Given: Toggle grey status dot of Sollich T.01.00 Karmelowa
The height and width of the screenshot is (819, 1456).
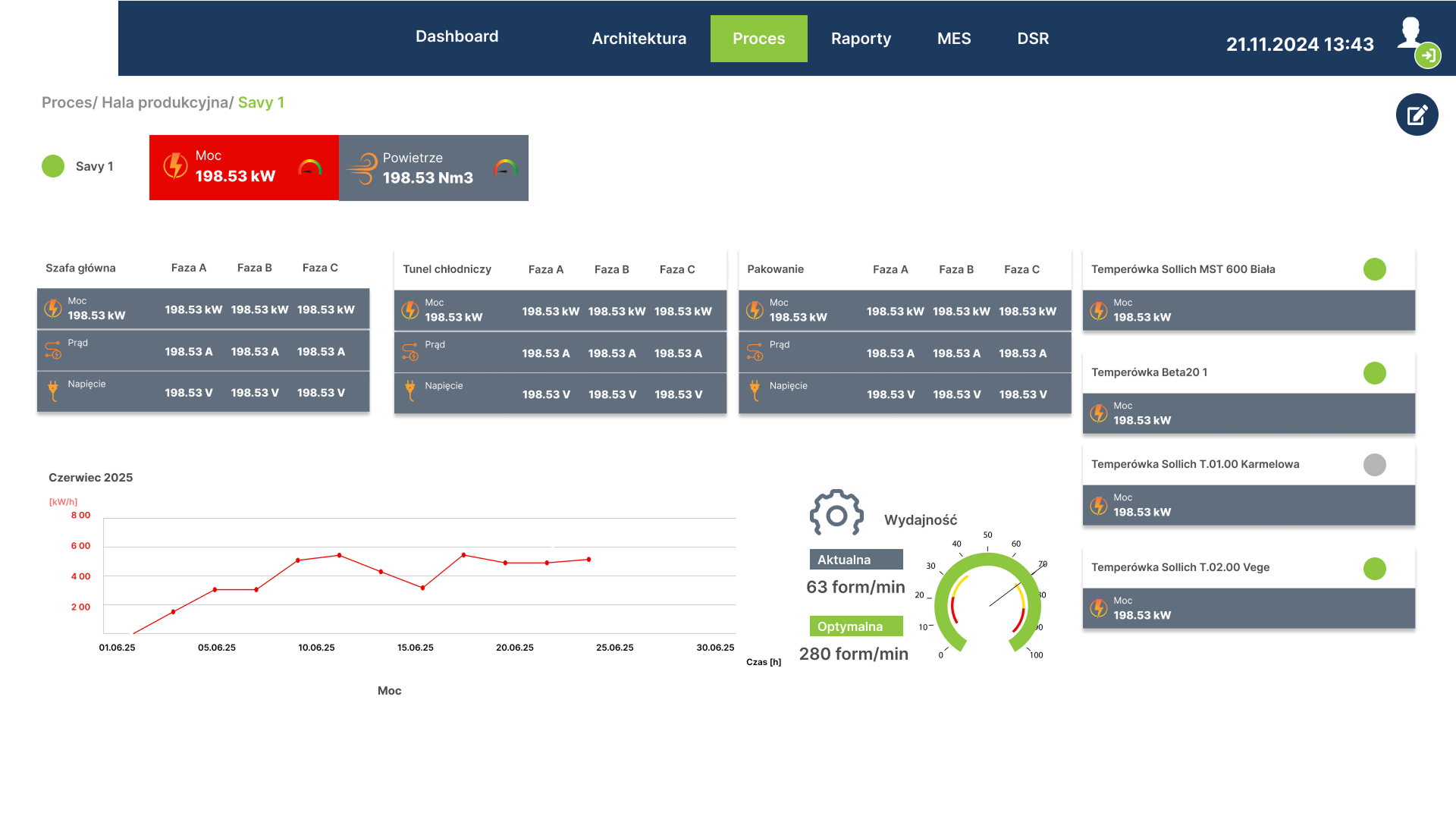Looking at the screenshot, I should pyautogui.click(x=1374, y=464).
